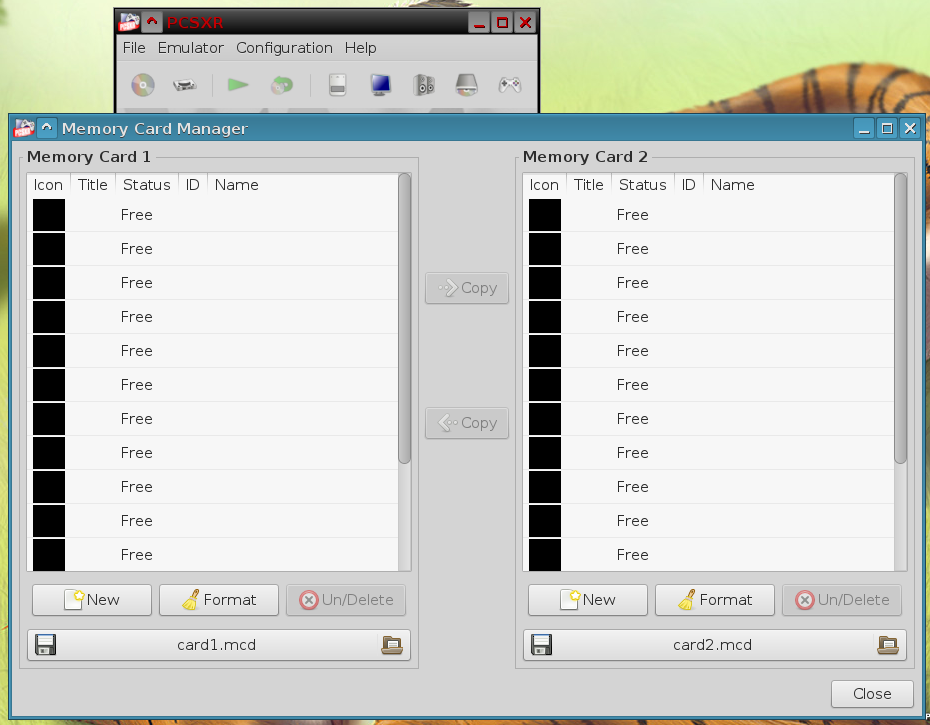Click the left-pointing Copy button

click(467, 423)
